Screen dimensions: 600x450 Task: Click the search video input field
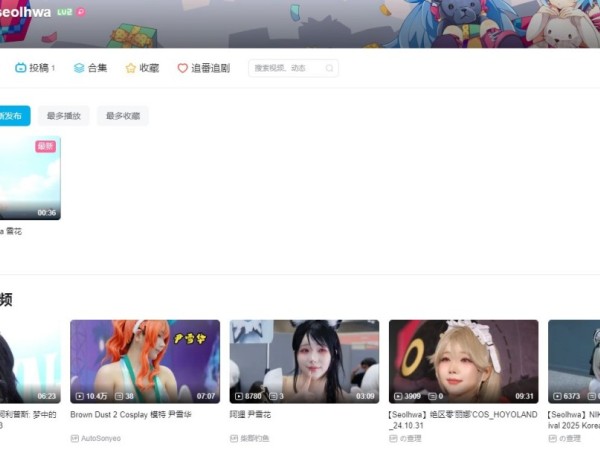(293, 68)
